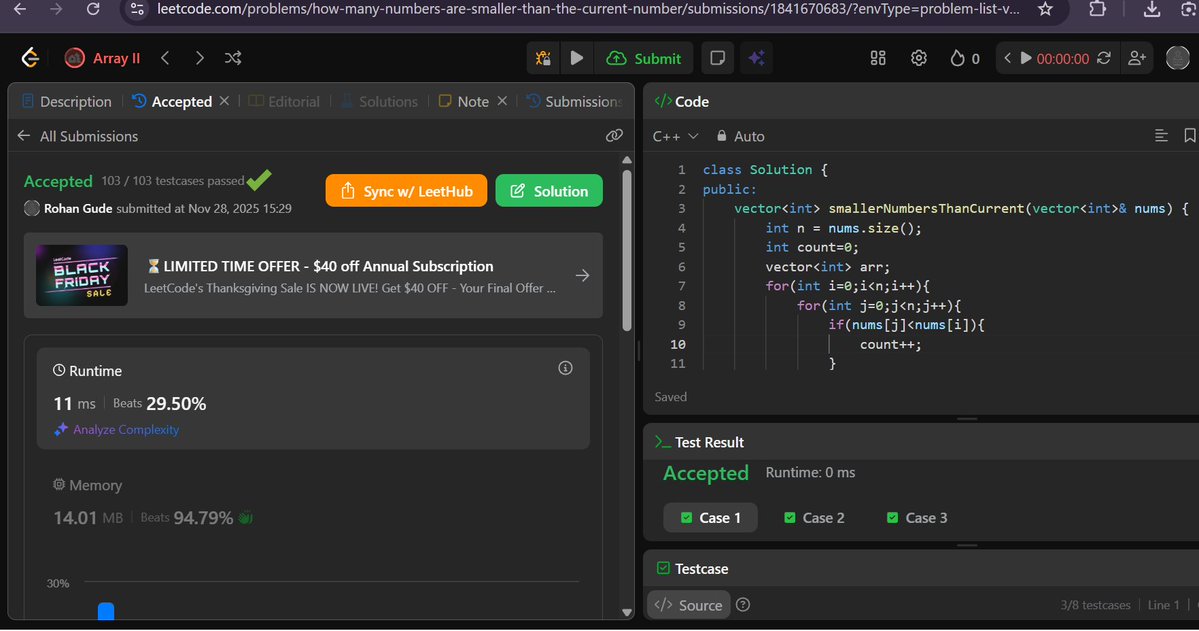The image size is (1199, 631).
Task: Click the Sync w/ LeetHub button
Action: (406, 190)
